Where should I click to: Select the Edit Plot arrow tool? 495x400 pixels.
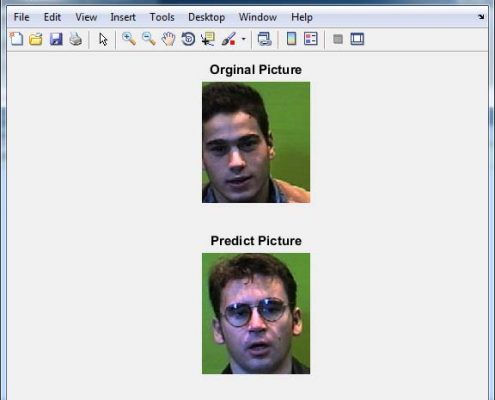pos(103,39)
